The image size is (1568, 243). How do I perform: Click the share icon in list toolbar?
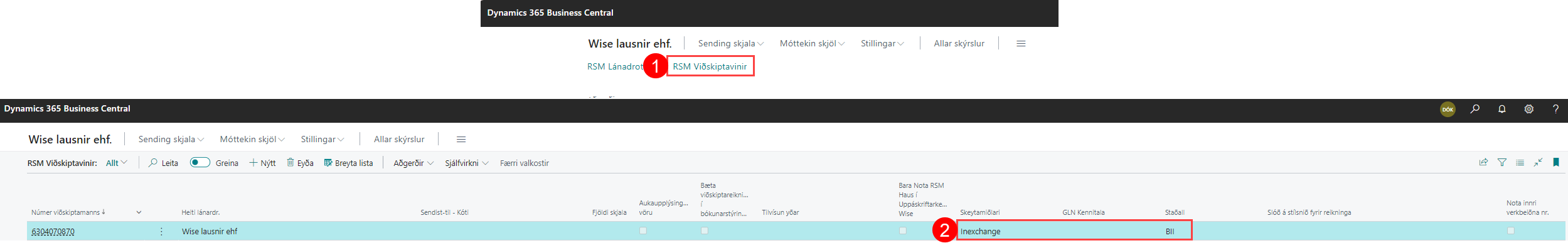point(1483,162)
